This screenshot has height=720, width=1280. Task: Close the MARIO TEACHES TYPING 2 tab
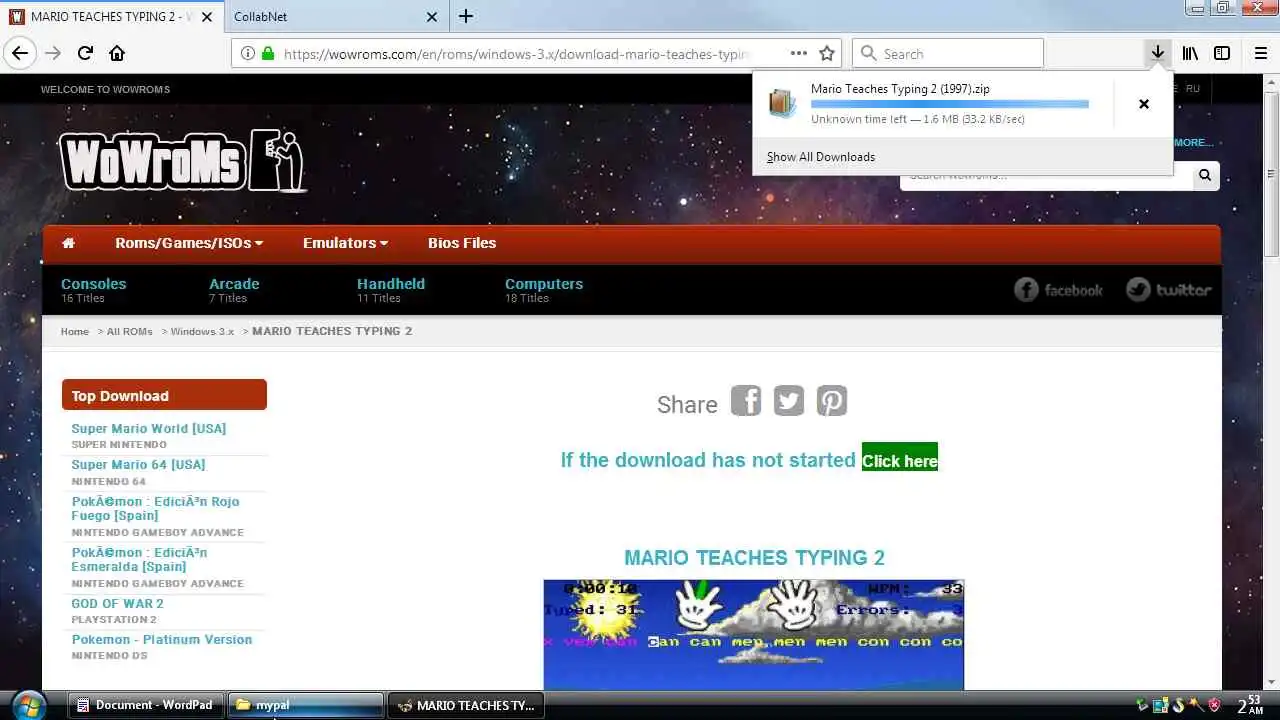point(207,16)
